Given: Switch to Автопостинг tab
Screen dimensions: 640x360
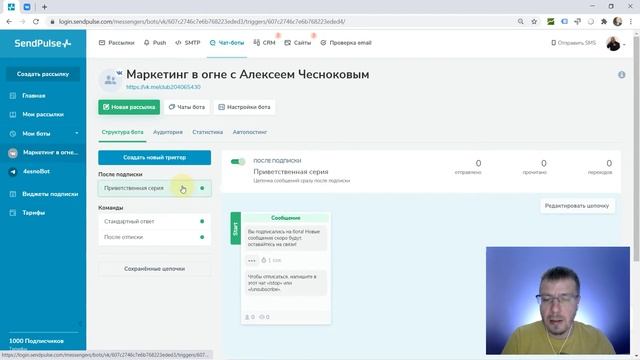Looking at the screenshot, I should click(x=250, y=132).
